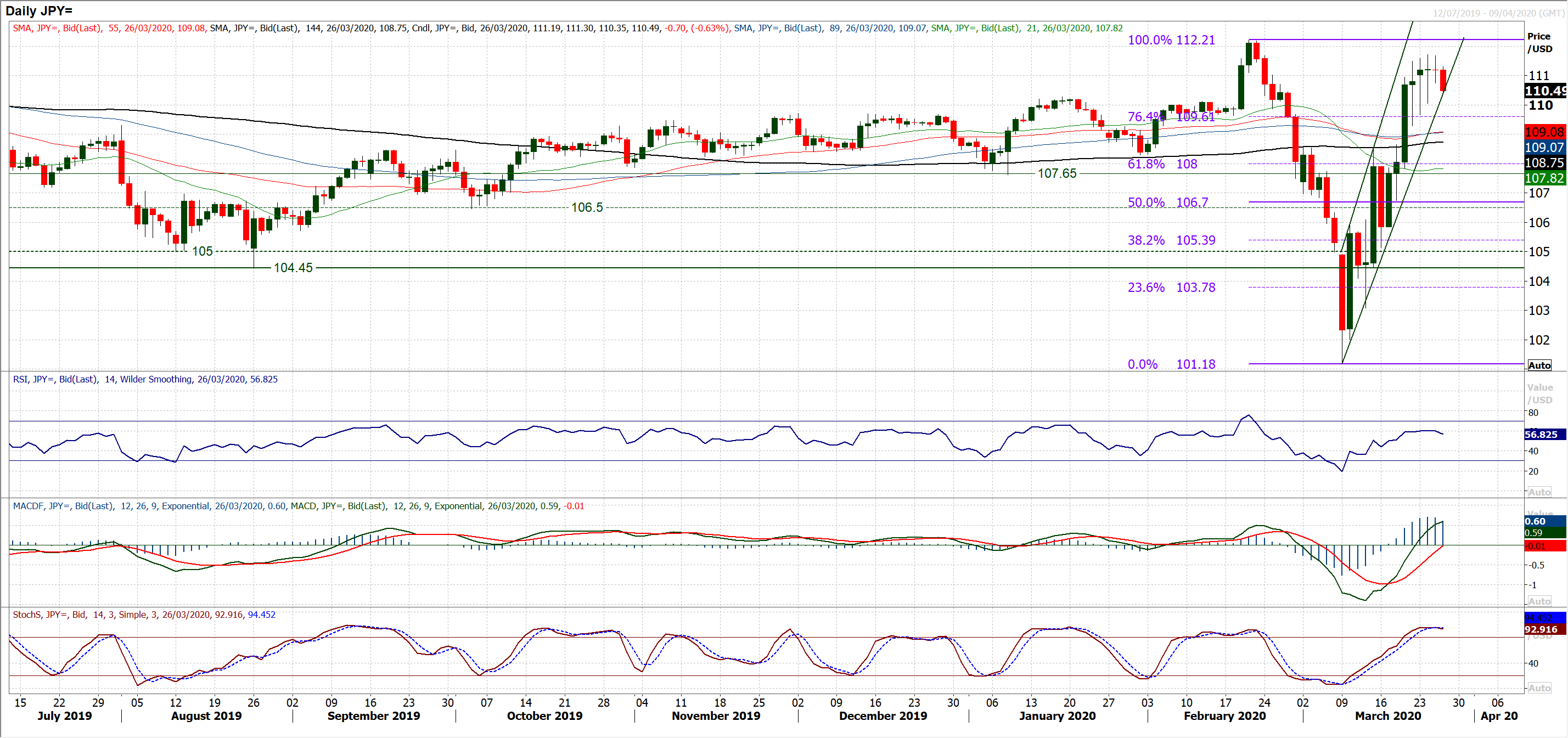Click the March 2020 month label
The width and height of the screenshot is (1568, 738).
pyautogui.click(x=1388, y=716)
